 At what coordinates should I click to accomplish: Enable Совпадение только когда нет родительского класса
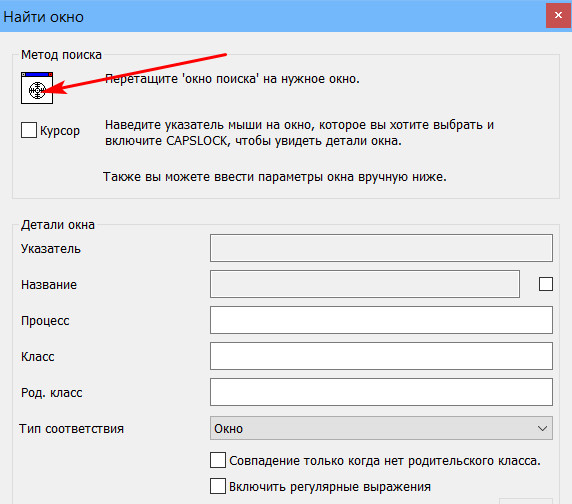(218, 460)
